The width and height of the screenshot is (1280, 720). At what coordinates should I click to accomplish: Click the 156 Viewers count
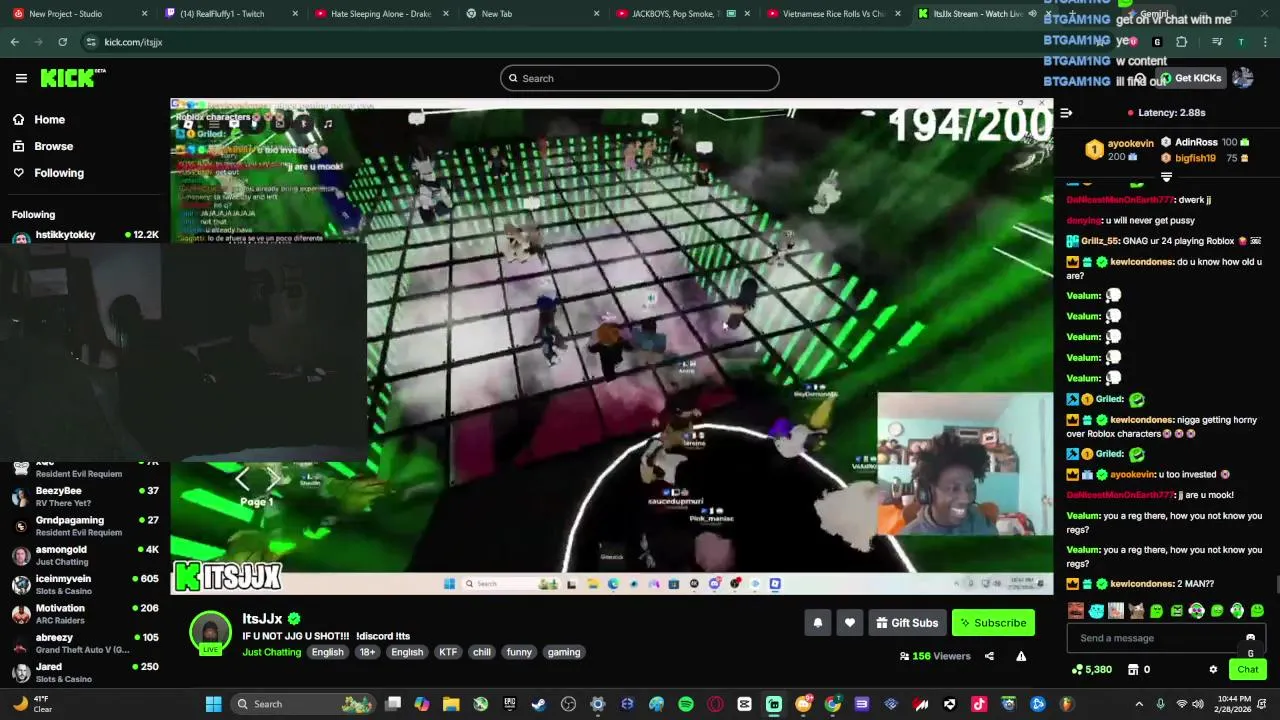(935, 656)
